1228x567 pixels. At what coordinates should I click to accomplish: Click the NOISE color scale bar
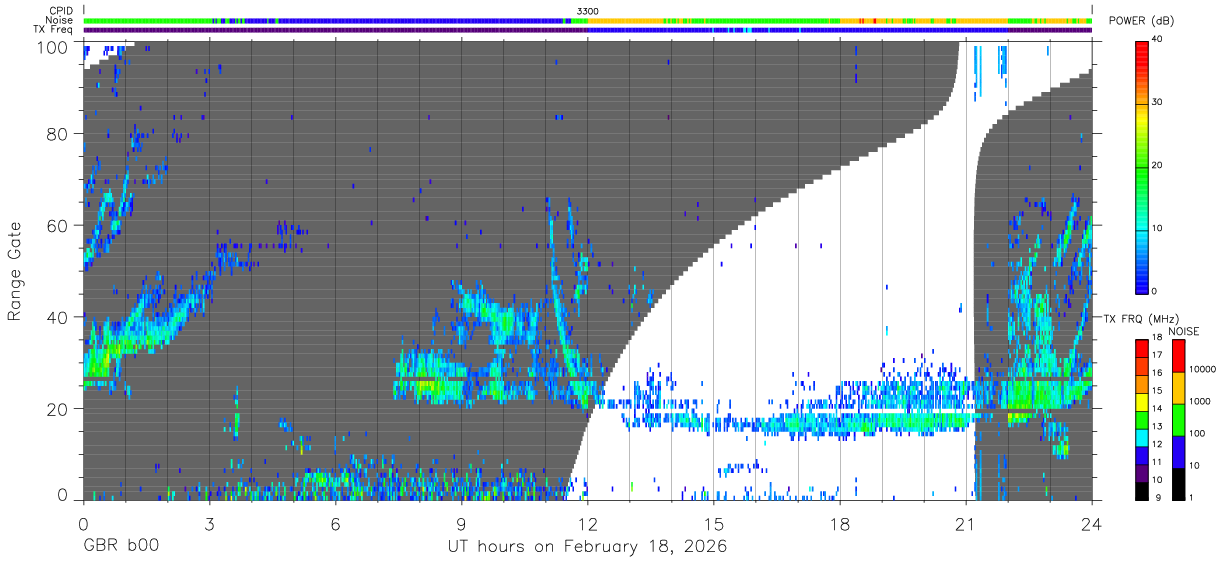1179,420
